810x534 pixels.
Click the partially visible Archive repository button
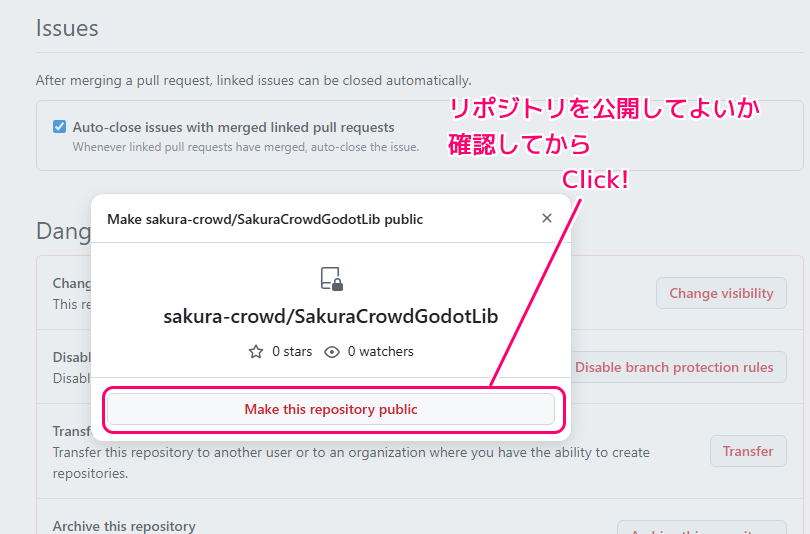(x=700, y=527)
